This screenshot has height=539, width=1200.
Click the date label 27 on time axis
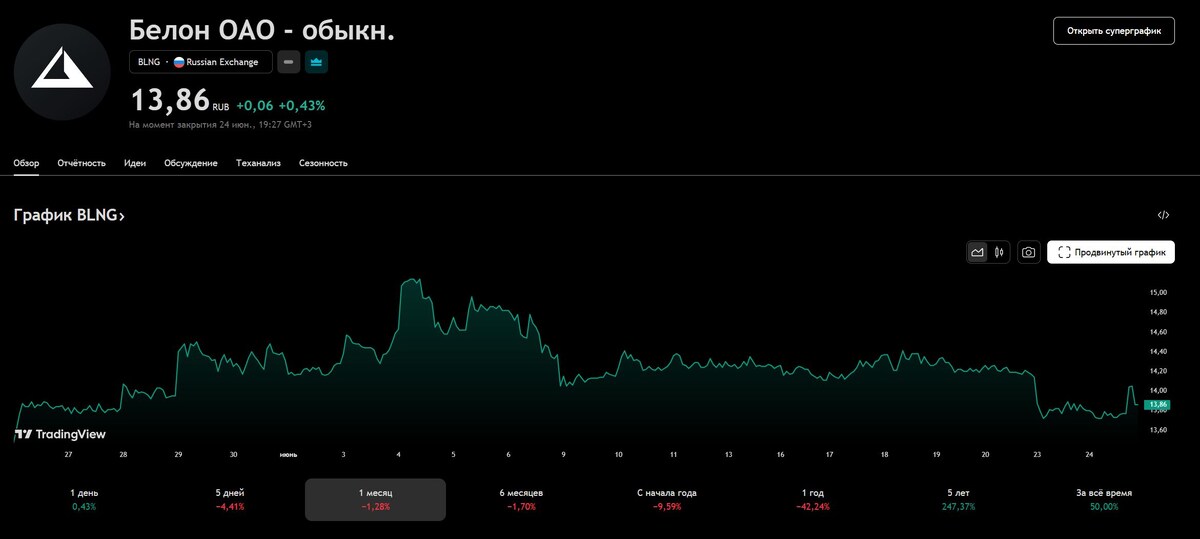pyautogui.click(x=67, y=455)
